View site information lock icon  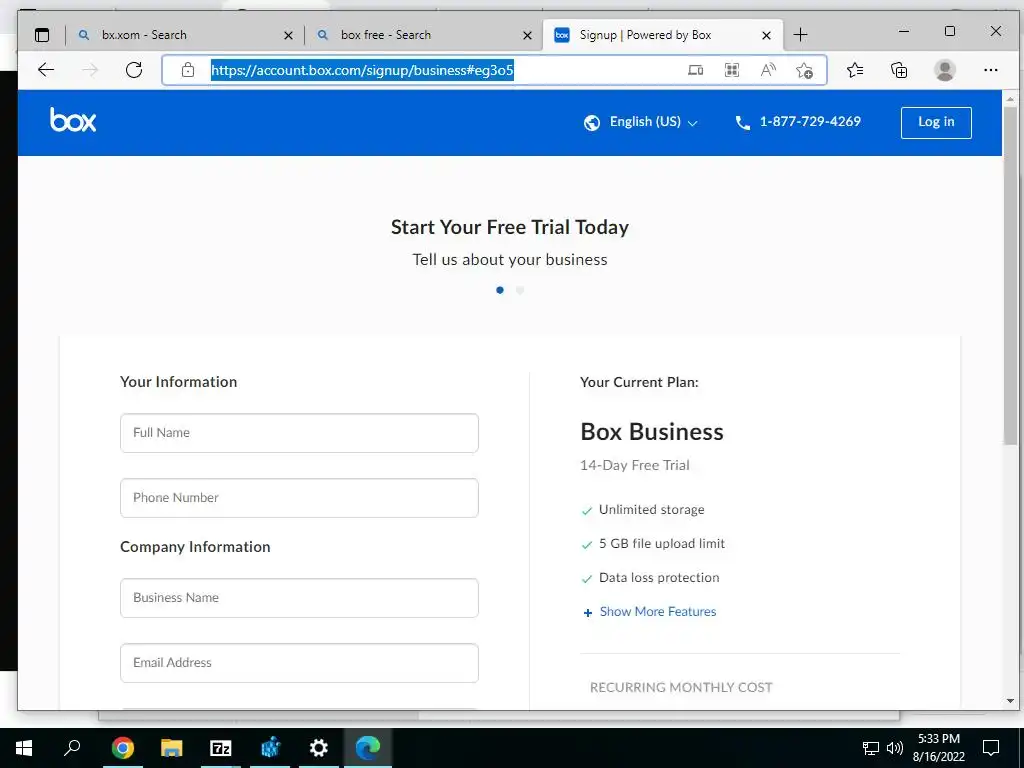188,70
